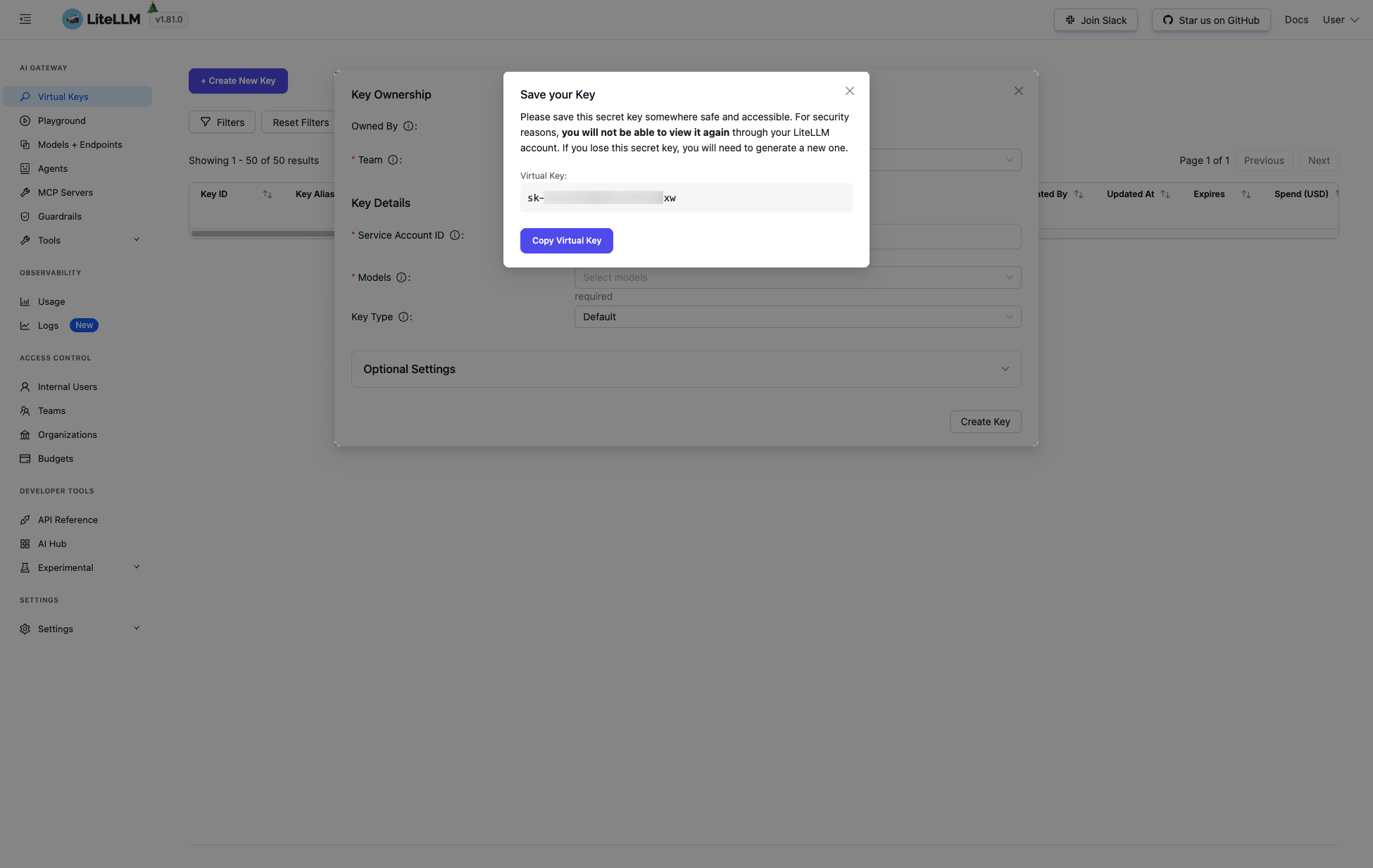
Task: Open the Organizations section
Action: click(68, 434)
